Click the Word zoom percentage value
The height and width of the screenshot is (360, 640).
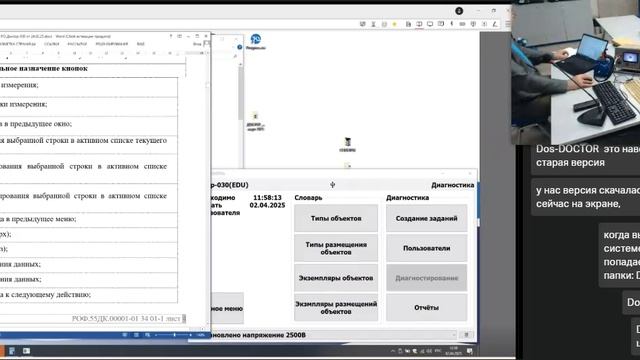point(200,335)
